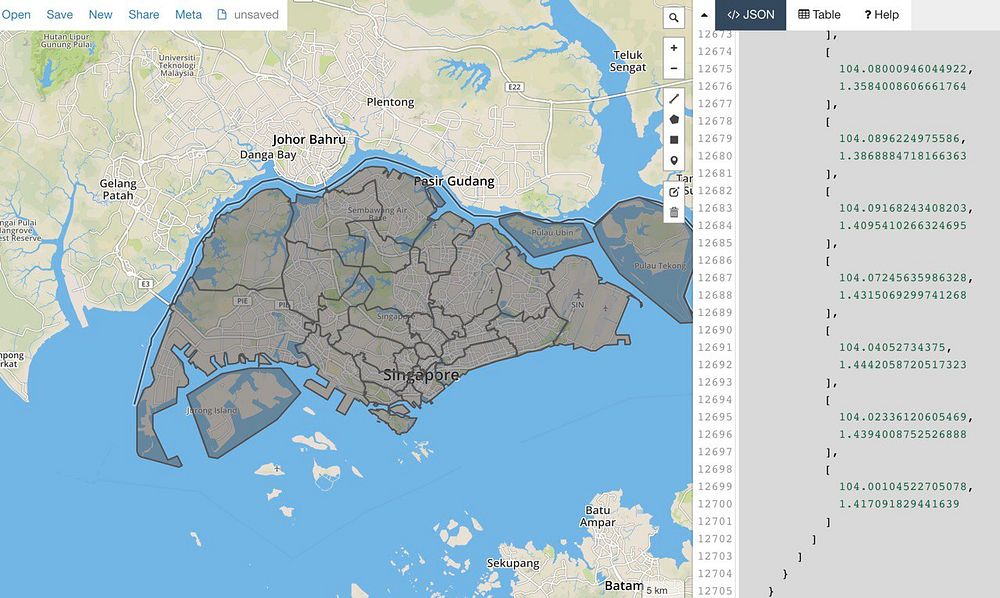The image size is (1000, 598).
Task: Select the draw polygon tool
Action: click(x=673, y=119)
